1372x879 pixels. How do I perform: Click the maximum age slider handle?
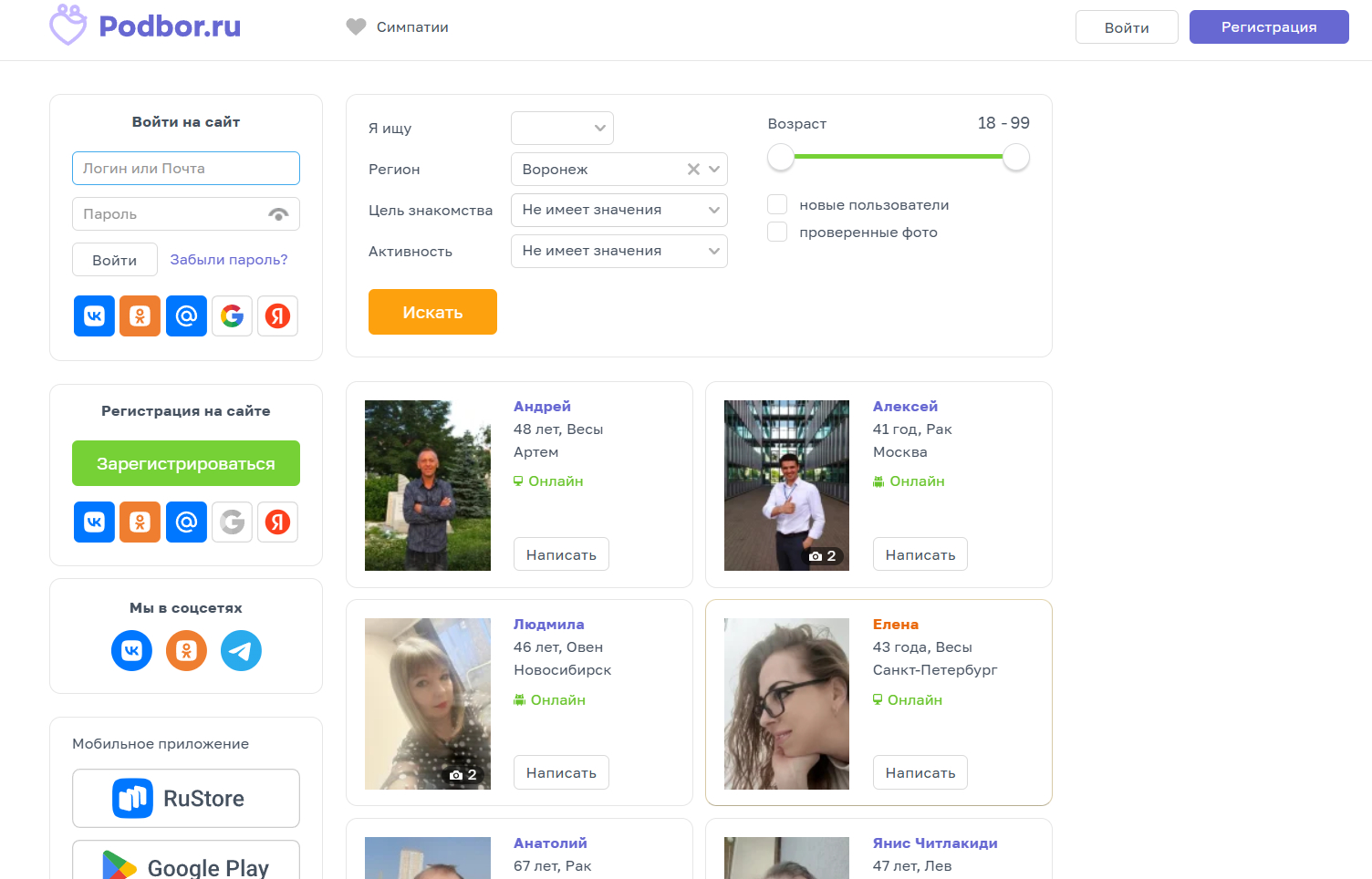pos(1016,157)
